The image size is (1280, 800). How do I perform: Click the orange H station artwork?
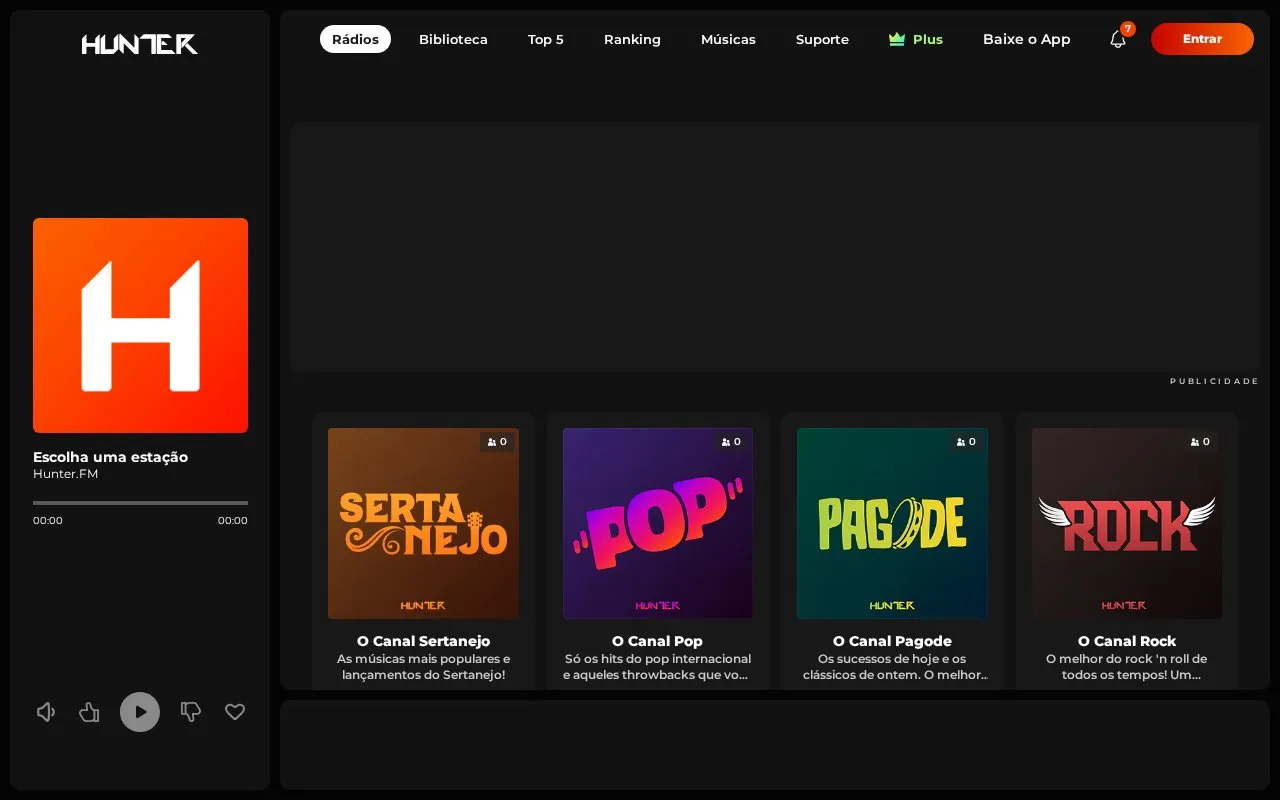pos(140,325)
